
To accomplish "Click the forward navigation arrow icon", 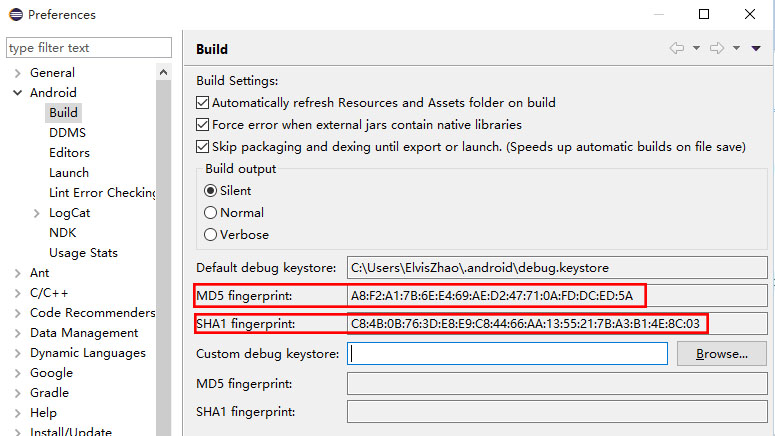I will tap(717, 48).
